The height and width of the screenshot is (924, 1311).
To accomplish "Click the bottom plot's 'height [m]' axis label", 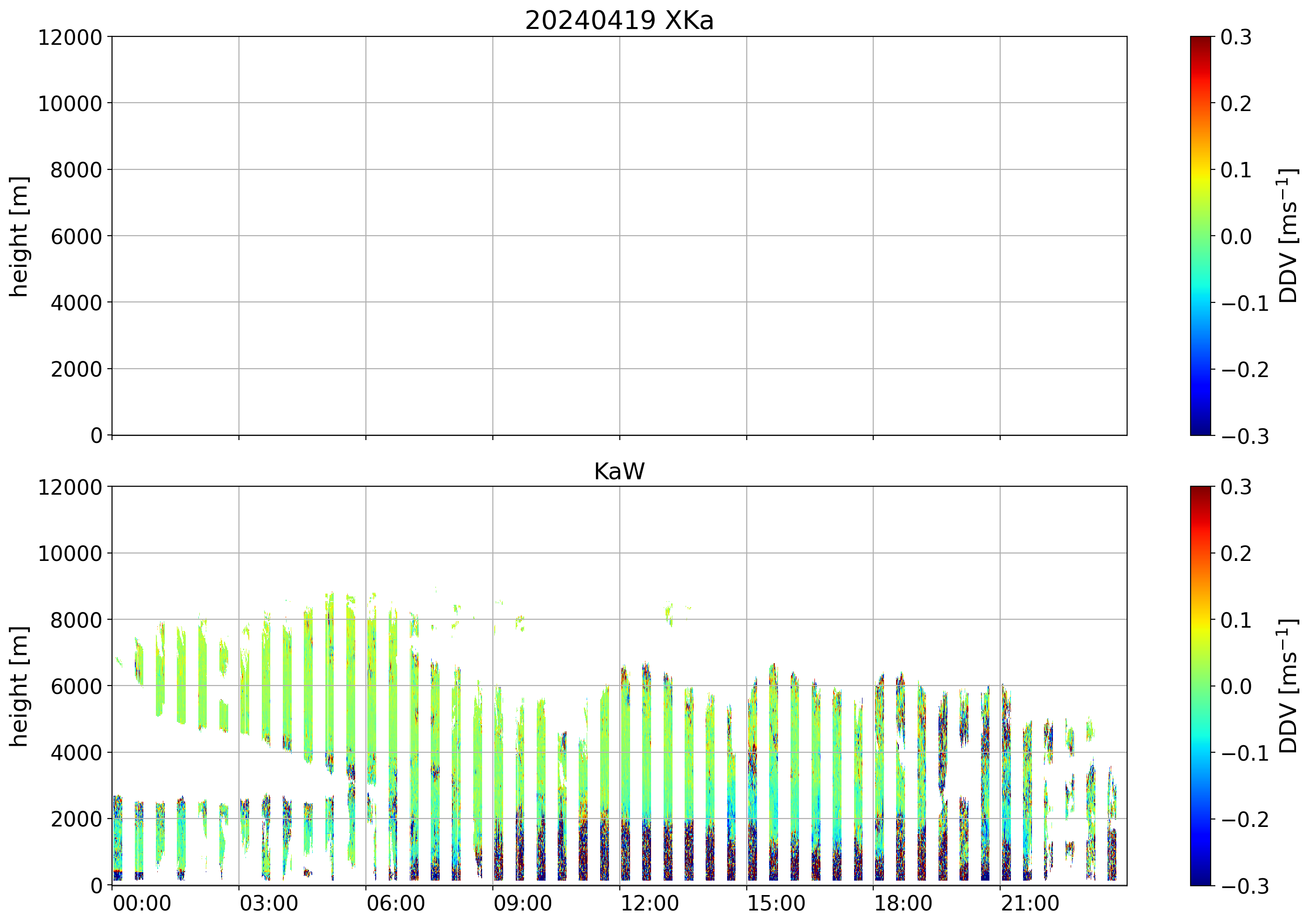I will coord(19,686).
